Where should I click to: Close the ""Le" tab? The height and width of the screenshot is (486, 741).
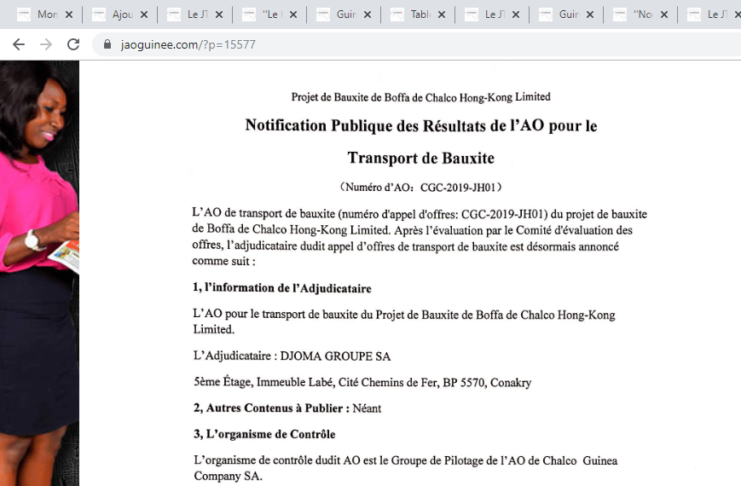click(293, 15)
